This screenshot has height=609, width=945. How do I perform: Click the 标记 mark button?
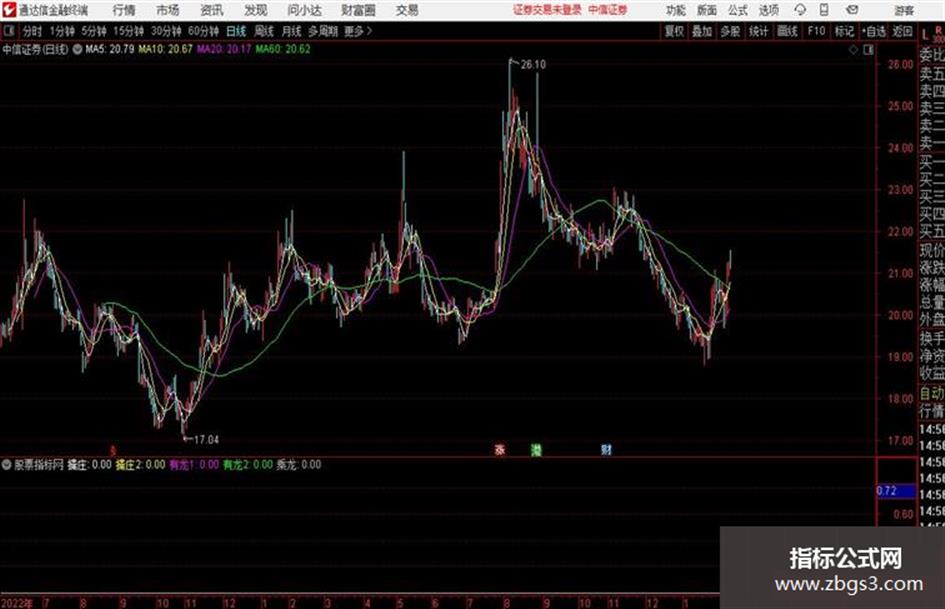click(x=844, y=31)
